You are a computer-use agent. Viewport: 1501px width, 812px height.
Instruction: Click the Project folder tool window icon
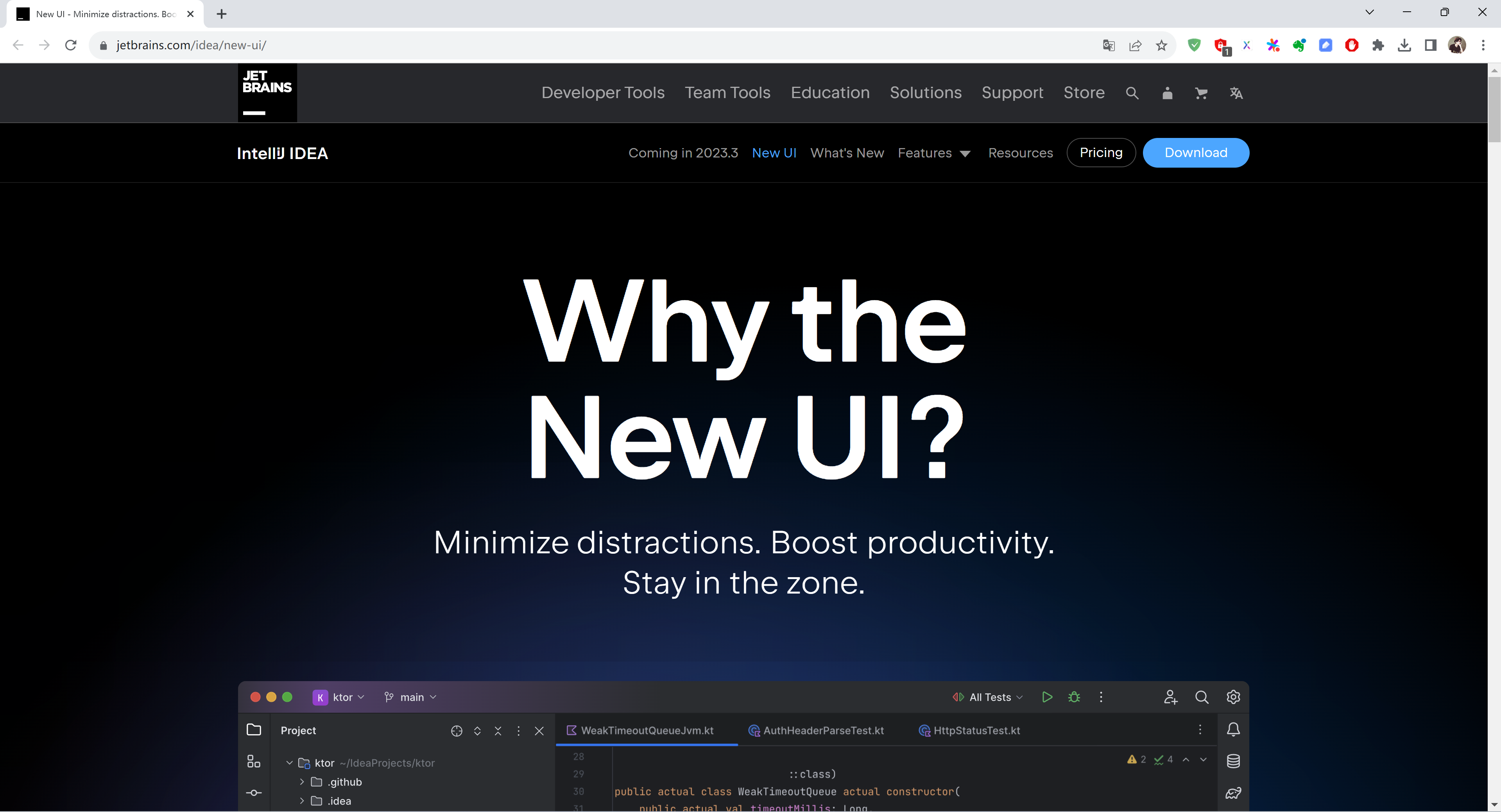tap(254, 730)
